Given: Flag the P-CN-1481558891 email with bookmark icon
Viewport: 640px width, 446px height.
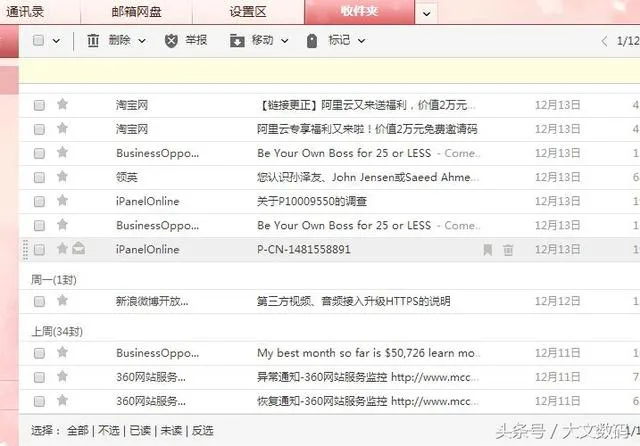Looking at the screenshot, I should [487, 250].
